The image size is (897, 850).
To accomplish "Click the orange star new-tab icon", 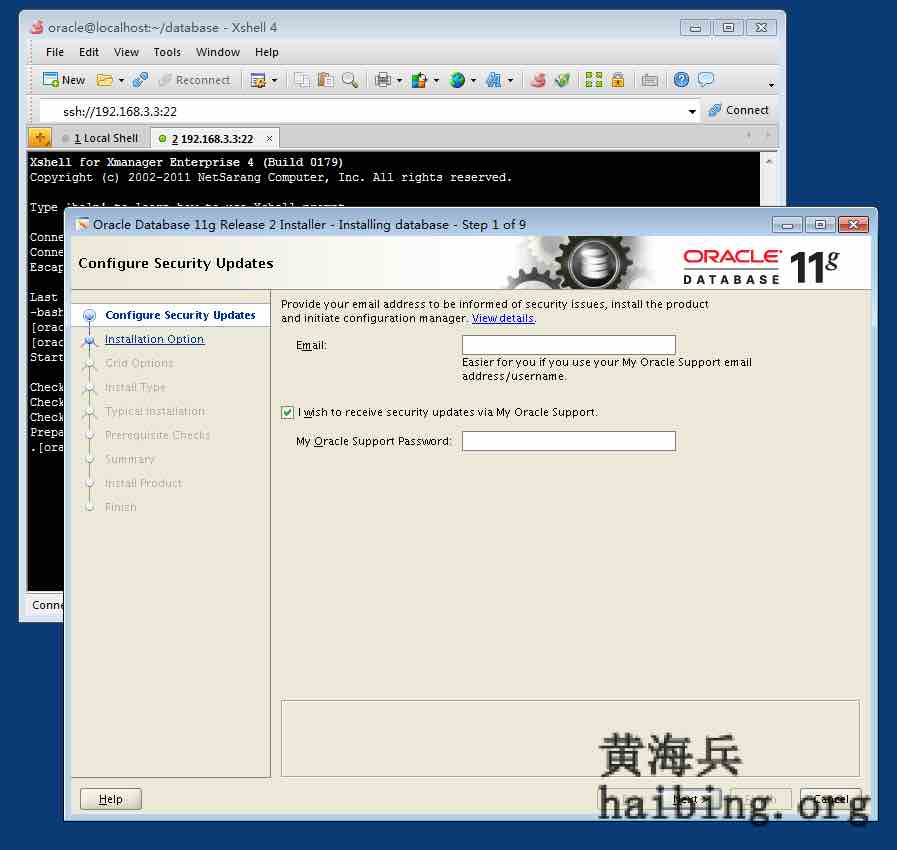I will tap(40, 138).
